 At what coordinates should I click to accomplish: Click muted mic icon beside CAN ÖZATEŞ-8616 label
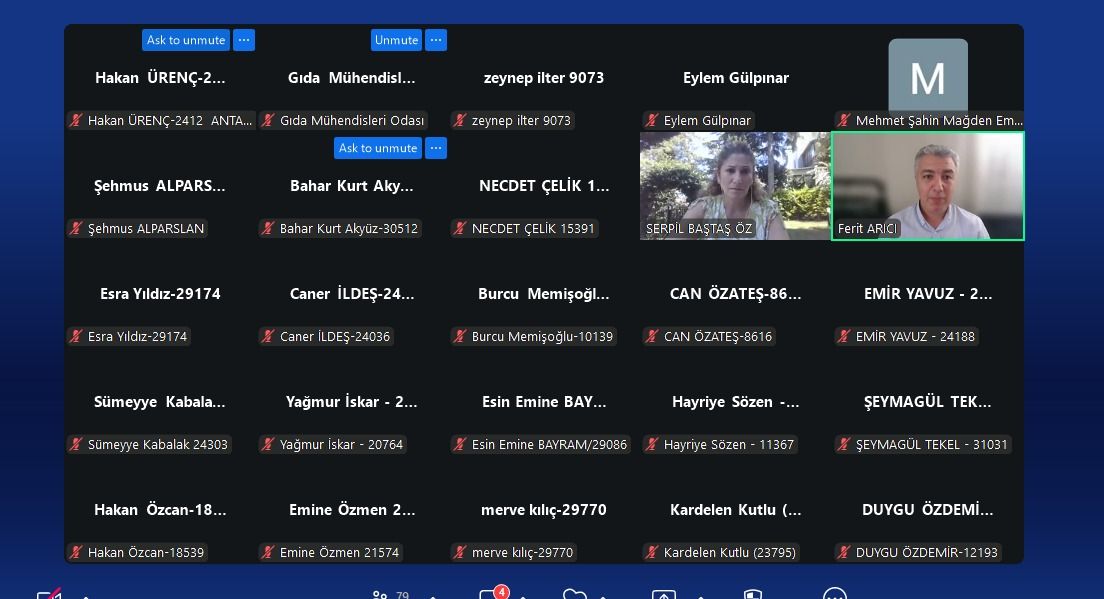point(653,336)
